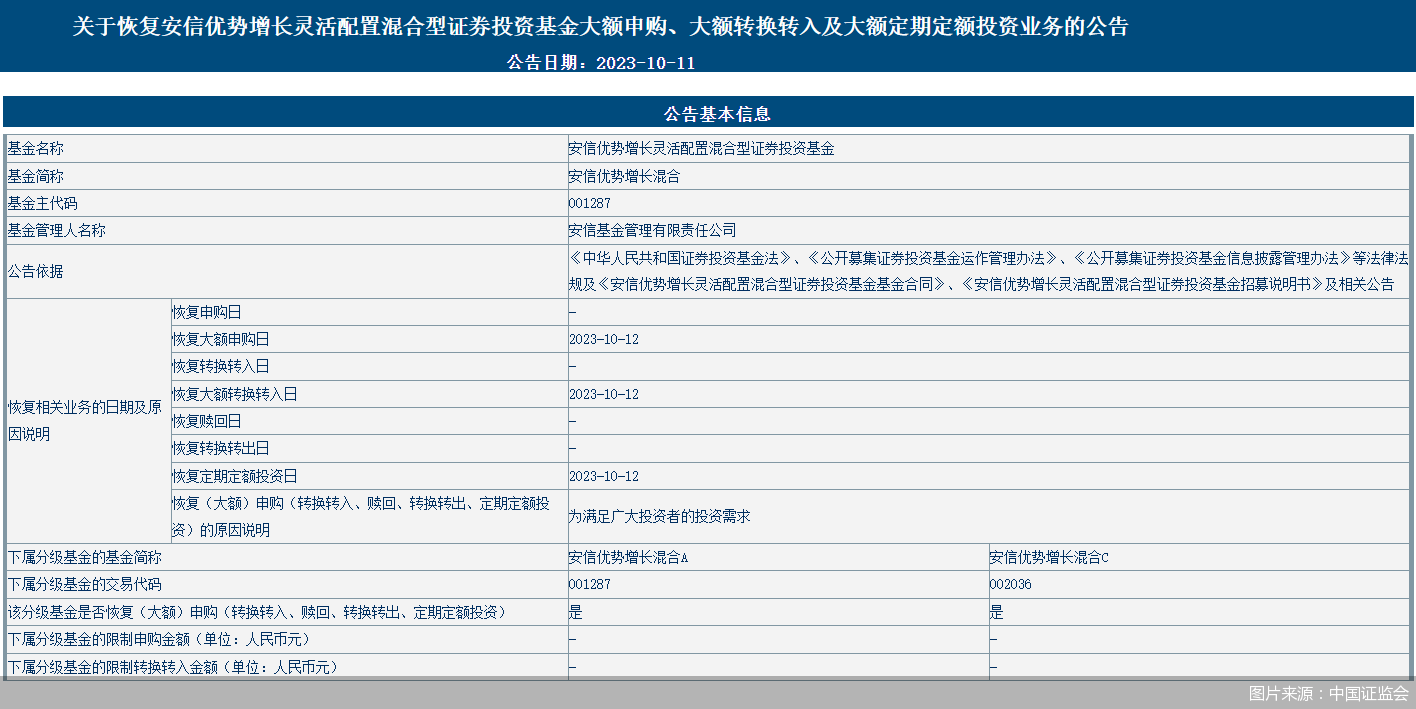
Task: Select the 恢复定期定额投资日 label
Action: [x=235, y=476]
